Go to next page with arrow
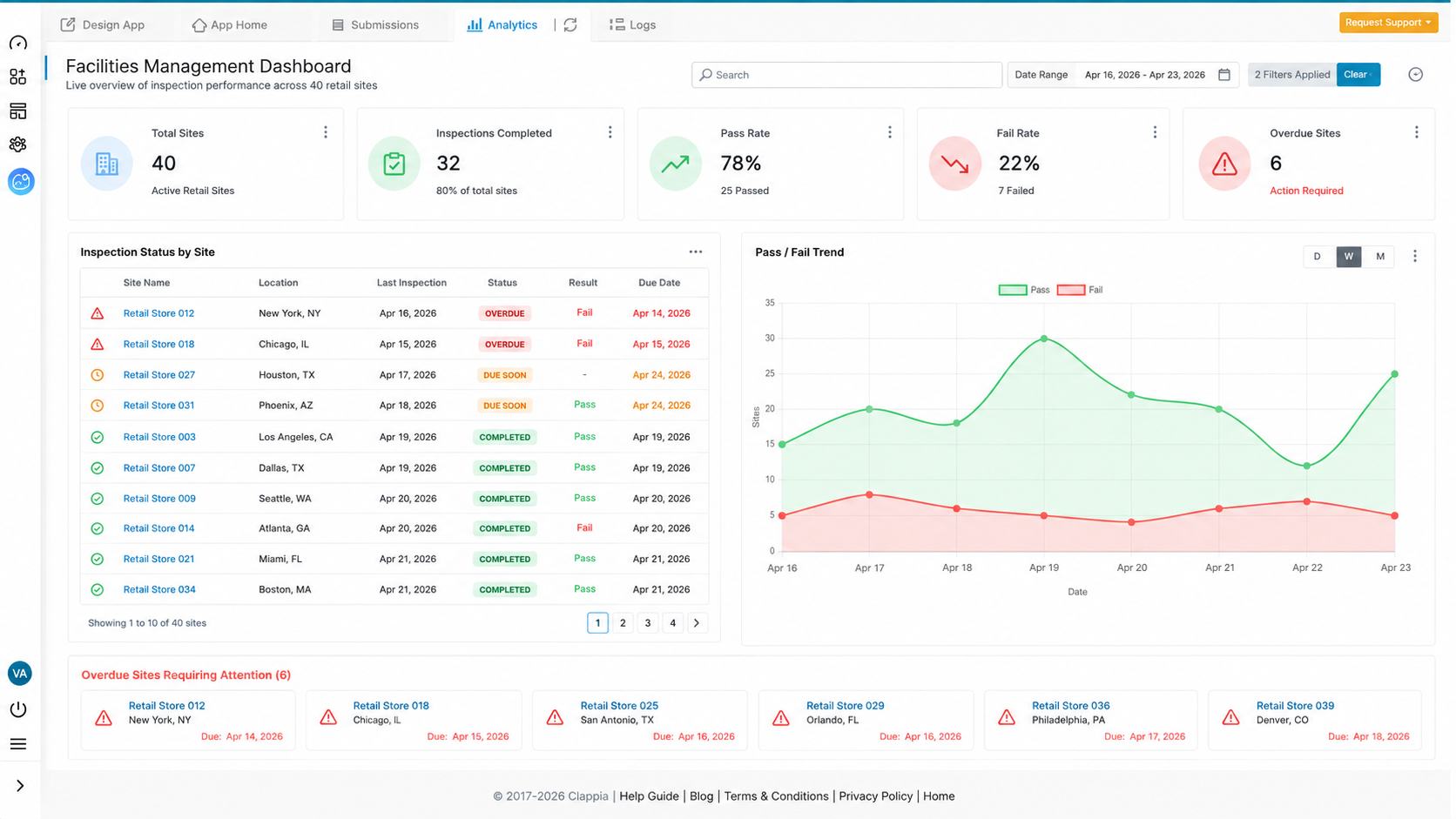This screenshot has height=819, width=1456. 697,623
